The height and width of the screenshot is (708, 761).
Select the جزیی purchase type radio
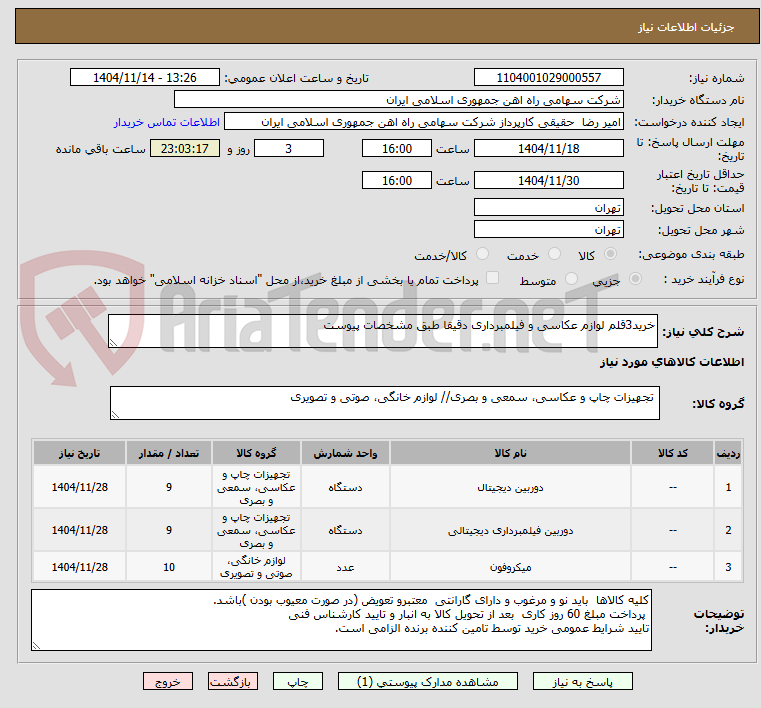pyautogui.click(x=635, y=279)
